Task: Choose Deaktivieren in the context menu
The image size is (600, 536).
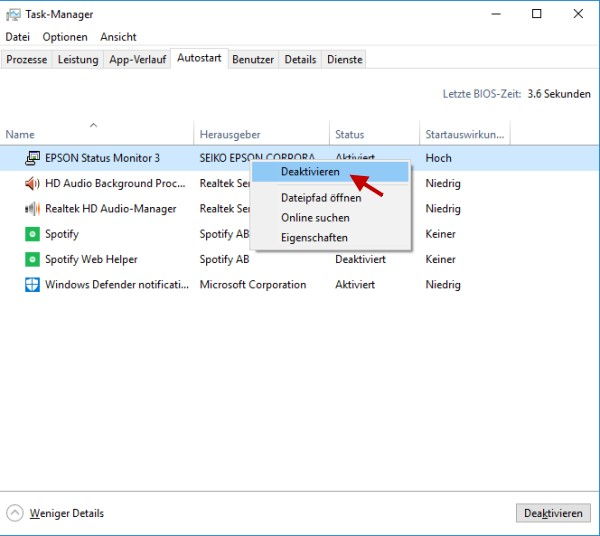Action: pyautogui.click(x=330, y=172)
